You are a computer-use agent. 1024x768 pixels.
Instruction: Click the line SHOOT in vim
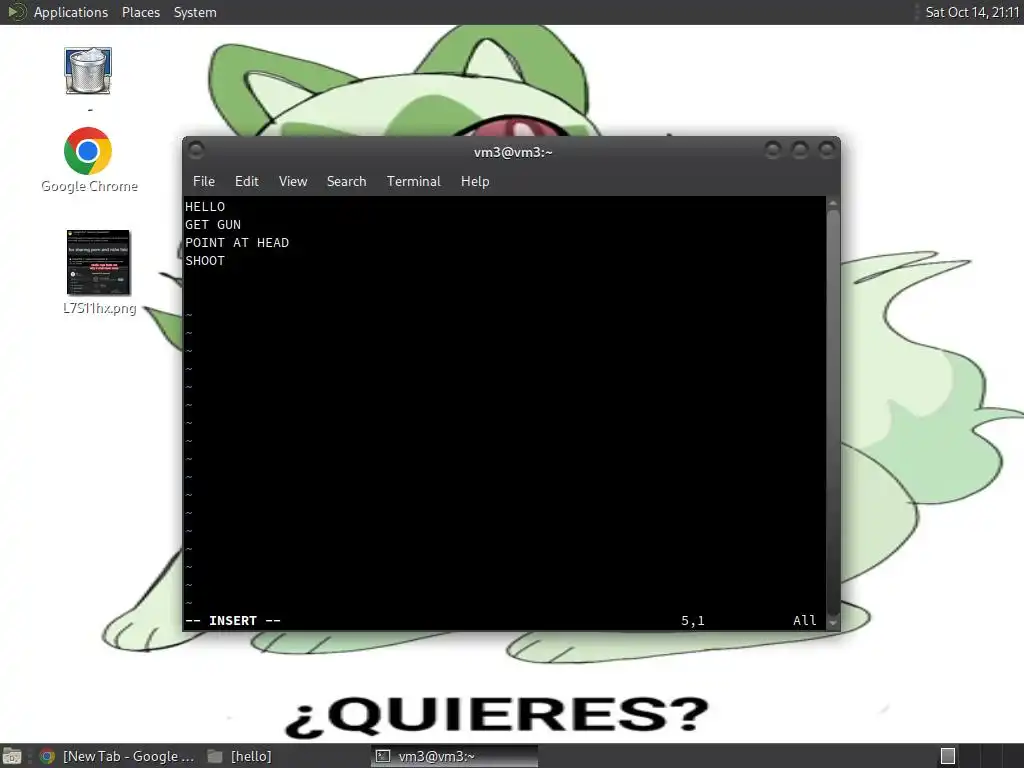pyautogui.click(x=205, y=261)
